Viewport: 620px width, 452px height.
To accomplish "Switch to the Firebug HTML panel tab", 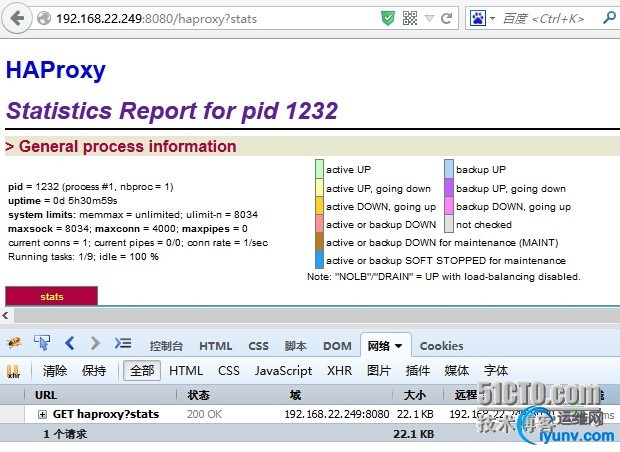I will pyautogui.click(x=215, y=346).
